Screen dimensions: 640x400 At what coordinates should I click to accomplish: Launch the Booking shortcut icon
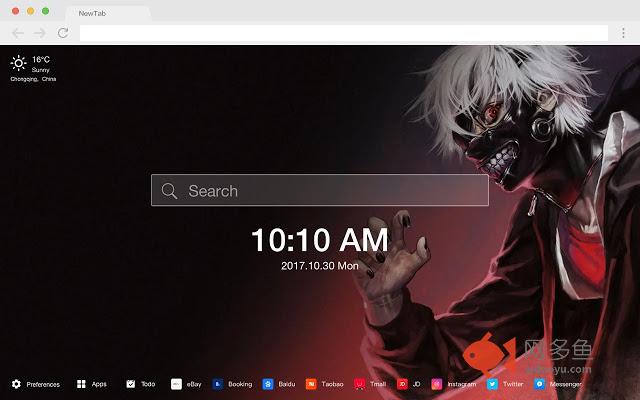pos(218,384)
